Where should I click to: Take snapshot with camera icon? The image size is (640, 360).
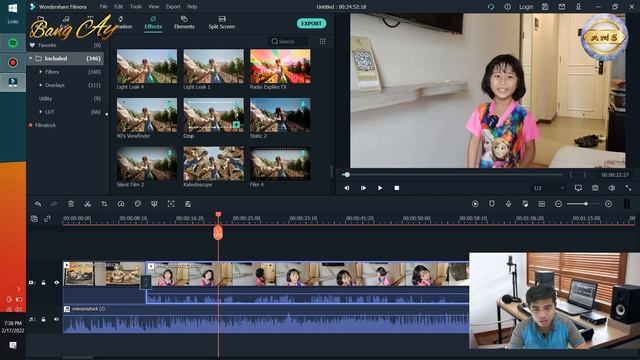click(595, 188)
